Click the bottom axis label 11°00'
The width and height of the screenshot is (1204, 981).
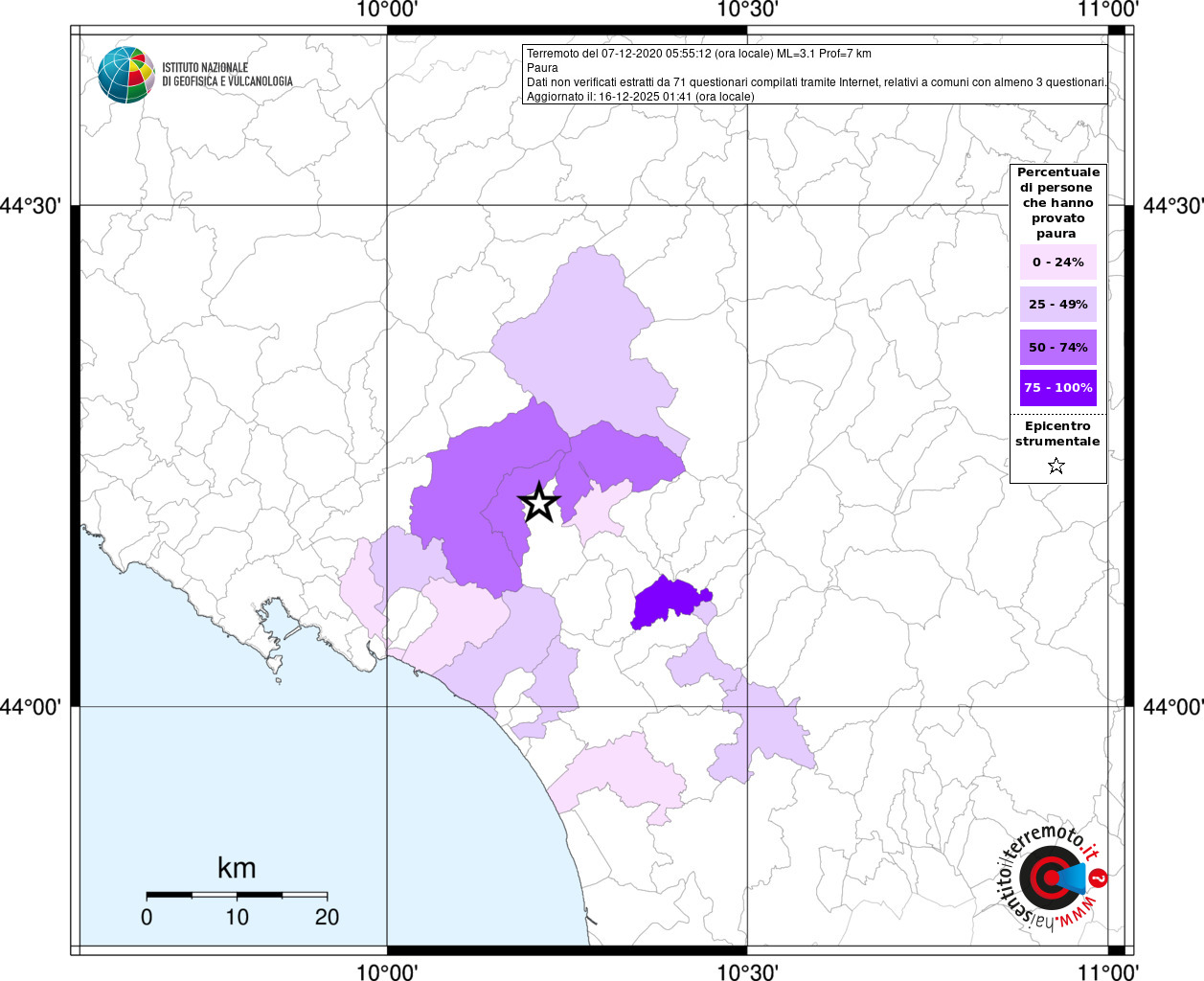pyautogui.click(x=1108, y=971)
